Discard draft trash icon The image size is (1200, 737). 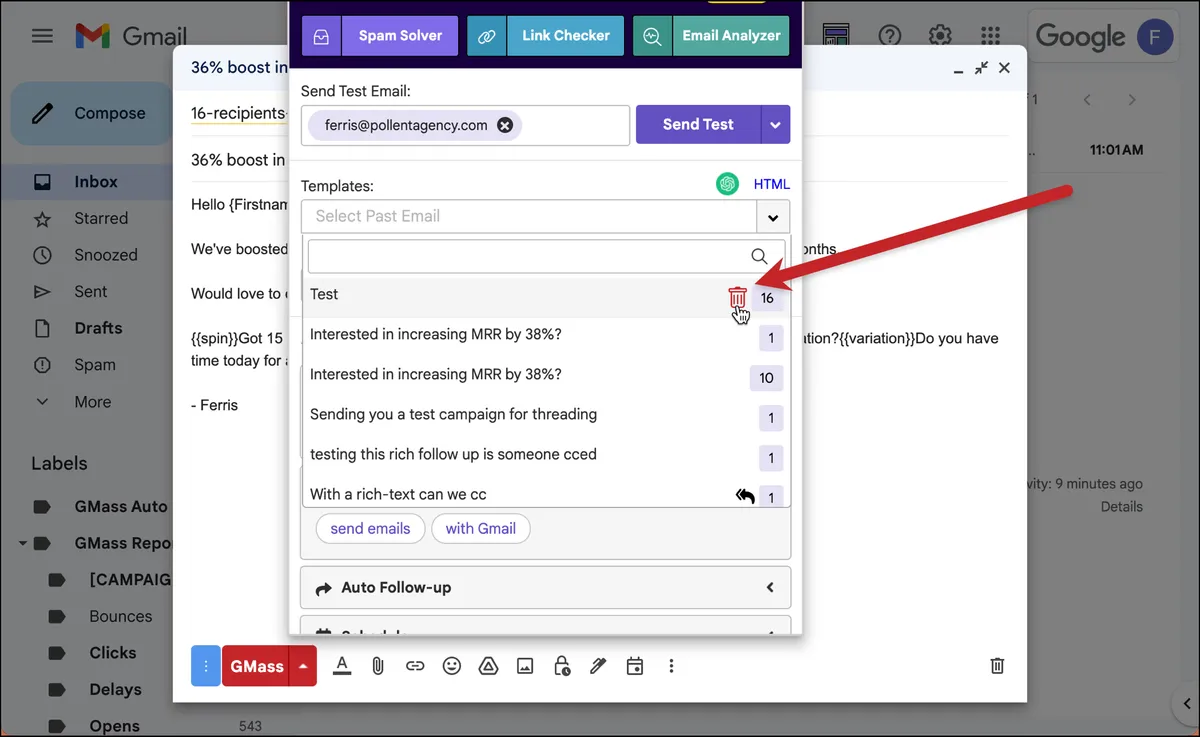(997, 666)
